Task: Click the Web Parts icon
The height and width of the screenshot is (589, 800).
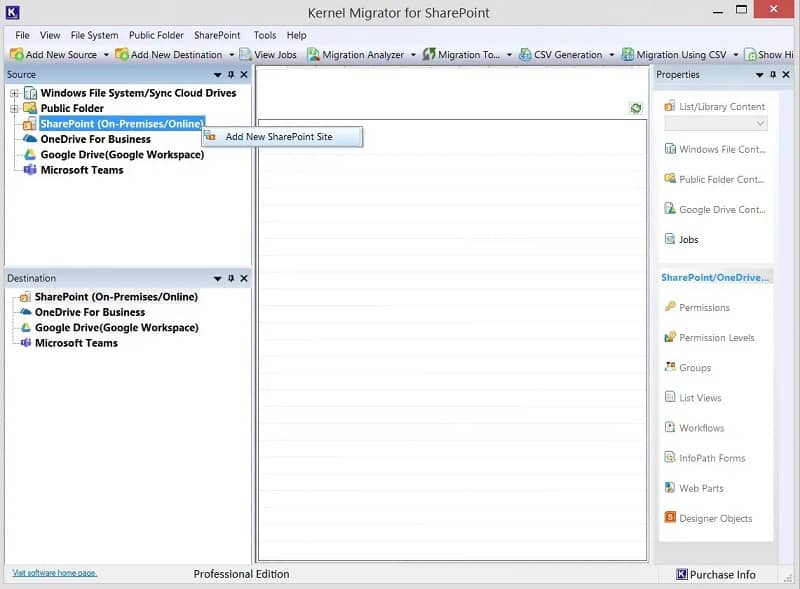Action: click(x=670, y=487)
